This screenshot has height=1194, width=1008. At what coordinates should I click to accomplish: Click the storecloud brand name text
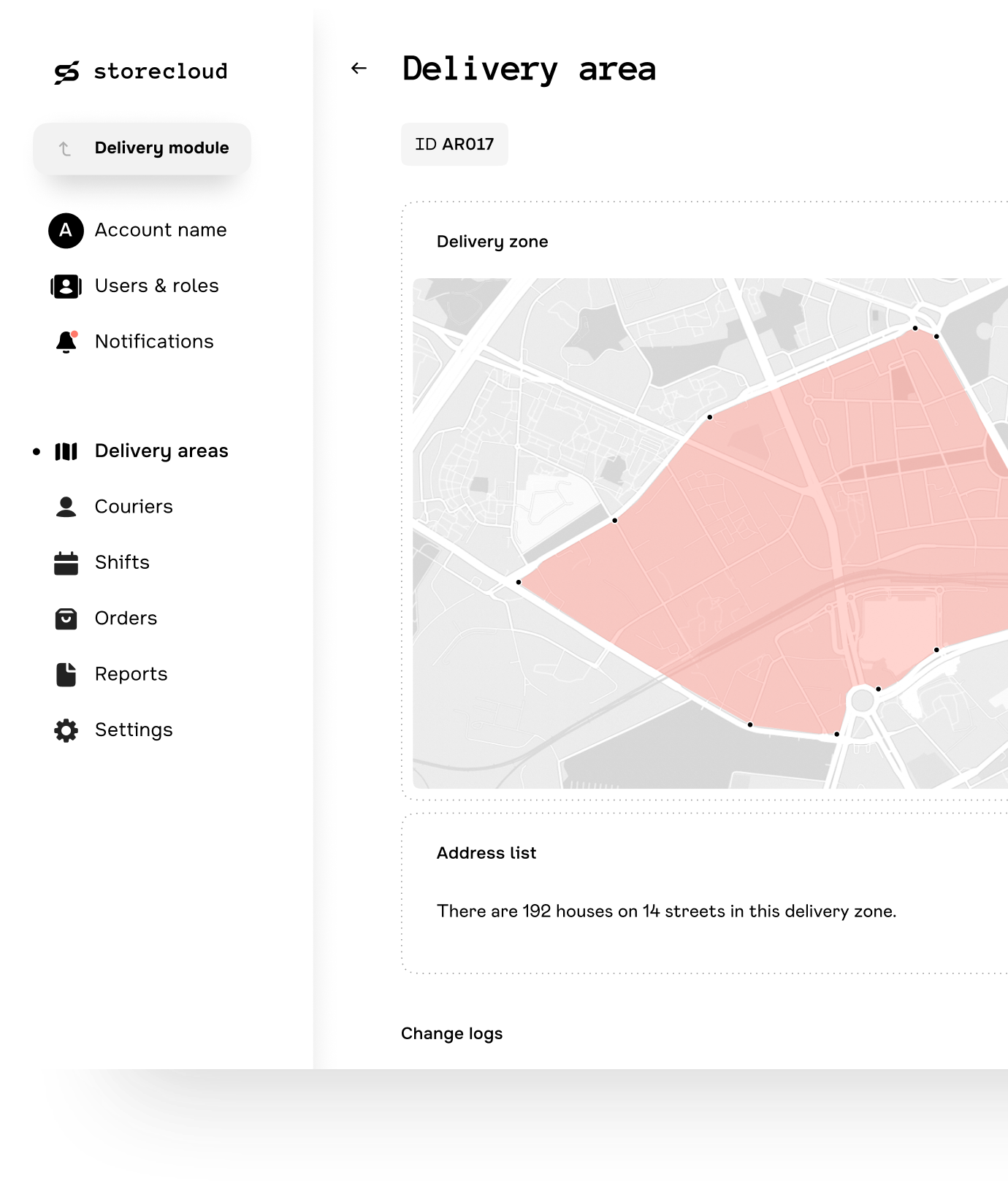point(161,72)
